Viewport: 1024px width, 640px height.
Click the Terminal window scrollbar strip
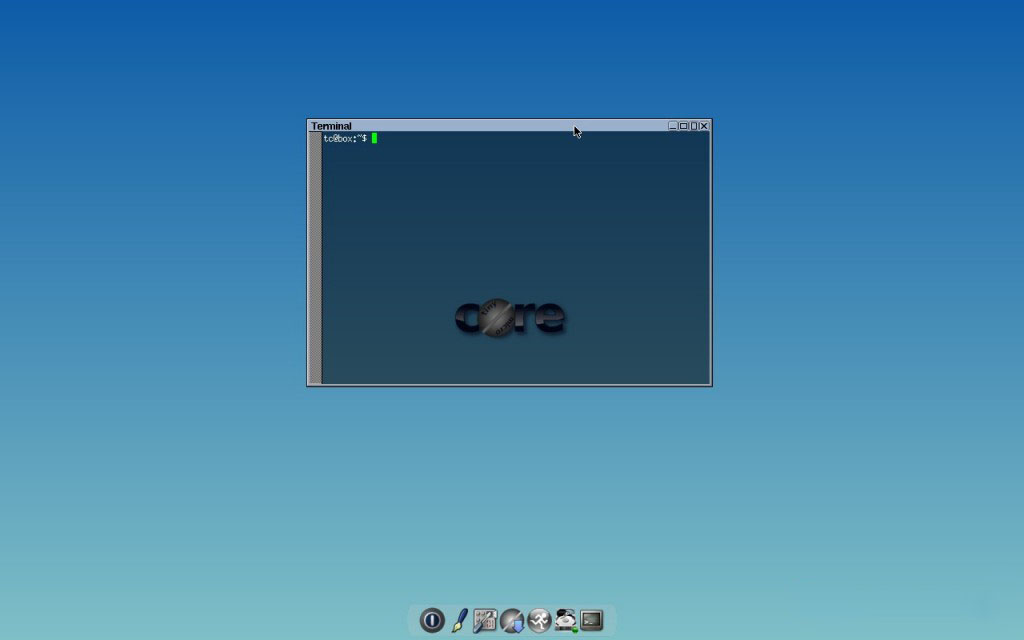coord(315,258)
